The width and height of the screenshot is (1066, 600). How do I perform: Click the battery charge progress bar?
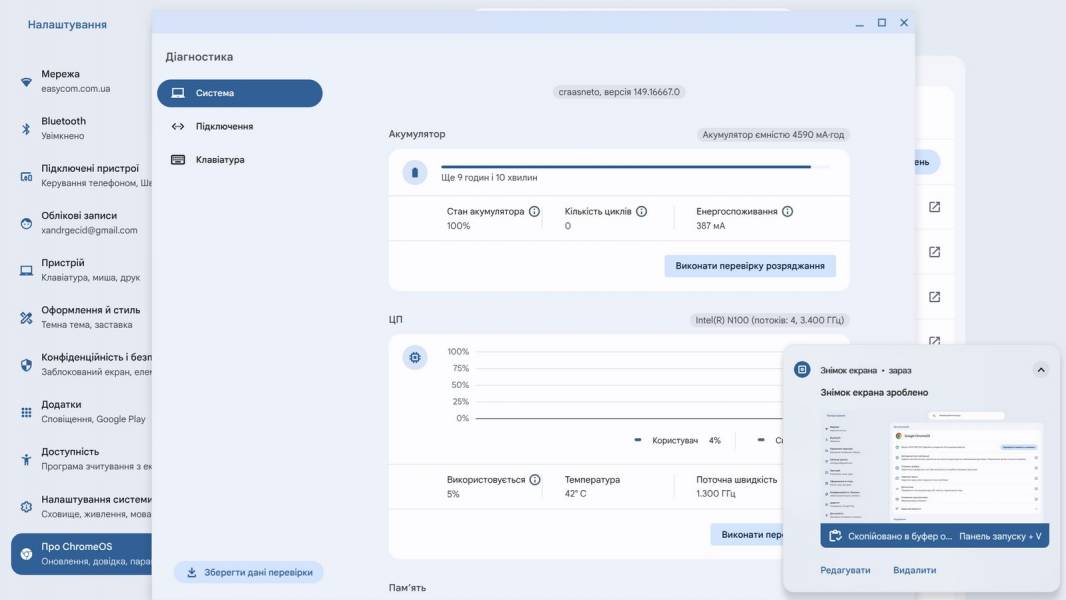point(635,166)
